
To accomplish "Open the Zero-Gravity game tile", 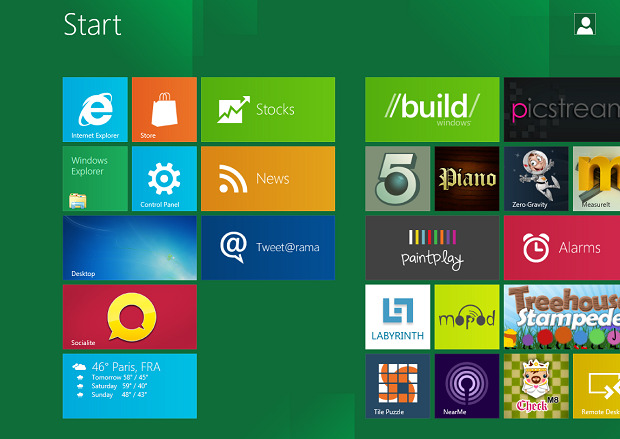I will pos(535,178).
